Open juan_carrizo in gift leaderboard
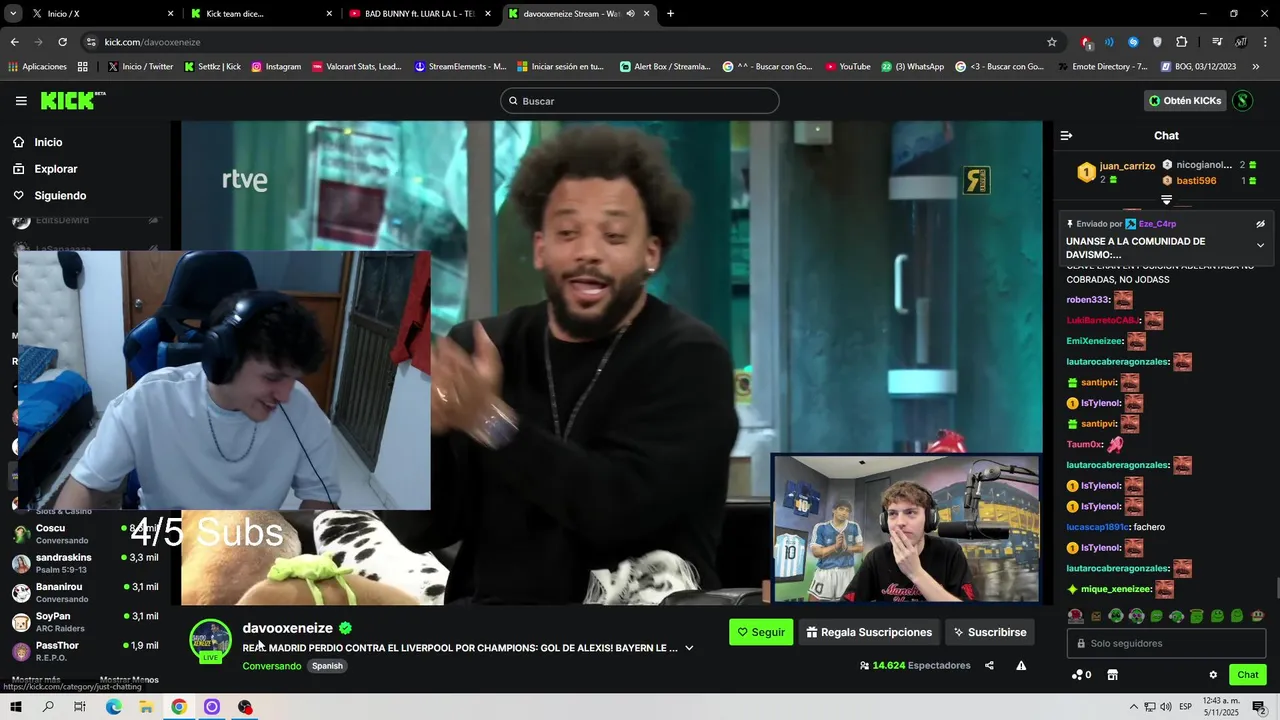 (1127, 166)
